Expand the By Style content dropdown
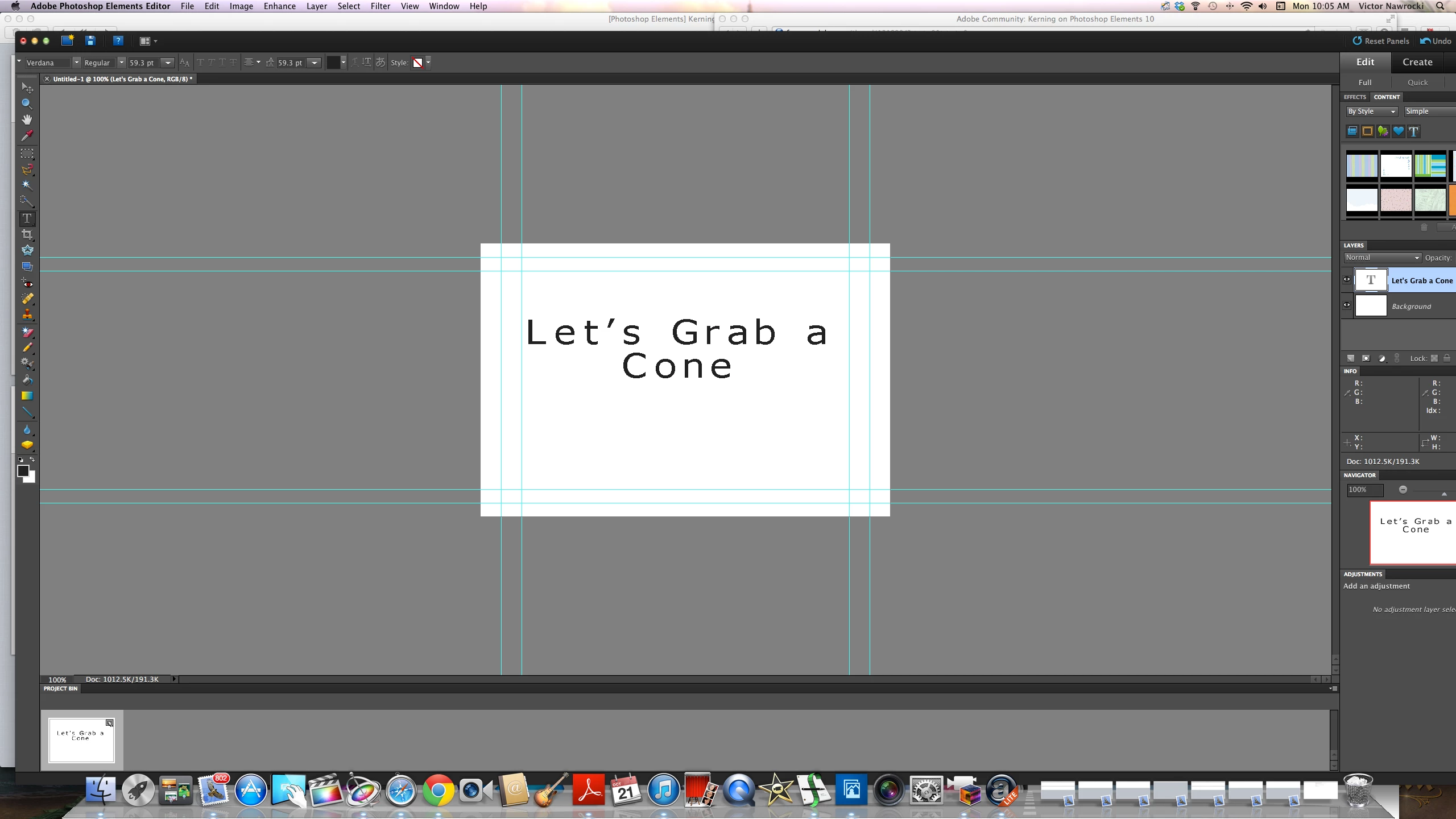Viewport: 1456px width, 819px height. (x=1371, y=111)
